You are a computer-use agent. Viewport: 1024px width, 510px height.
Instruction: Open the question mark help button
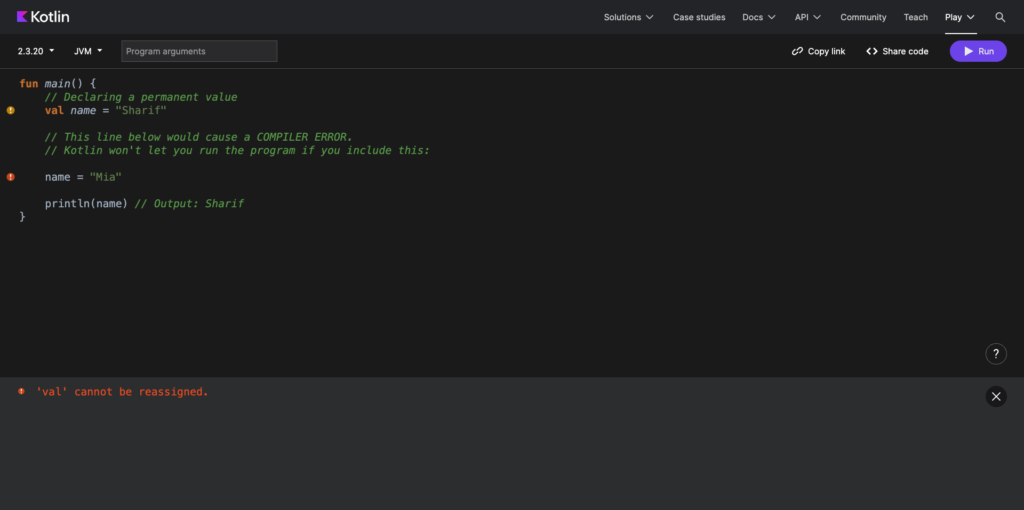(996, 354)
